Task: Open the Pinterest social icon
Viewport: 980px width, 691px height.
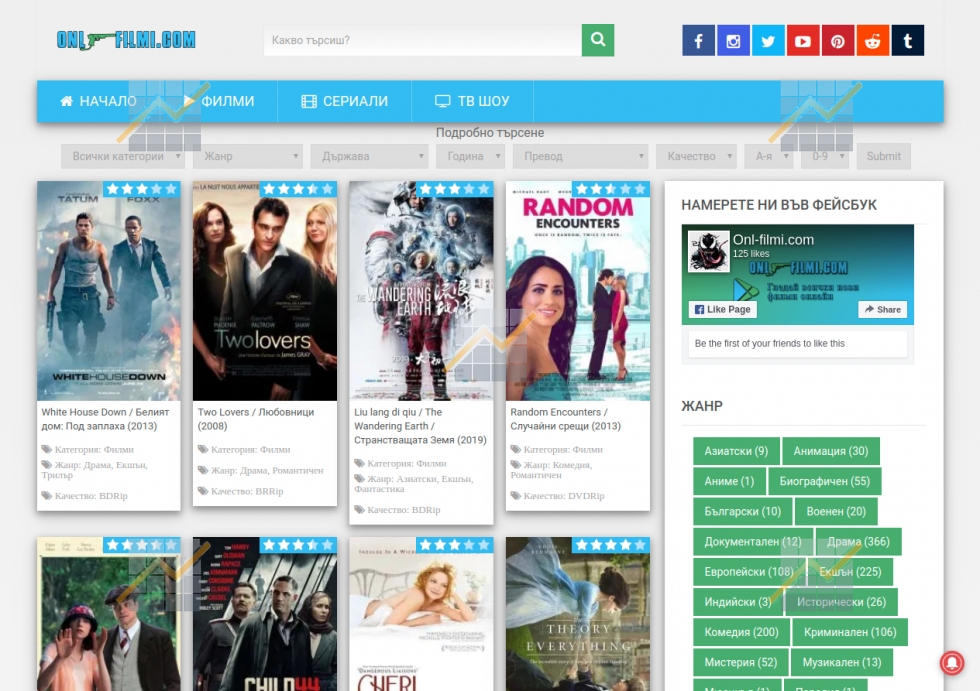Action: [x=838, y=41]
